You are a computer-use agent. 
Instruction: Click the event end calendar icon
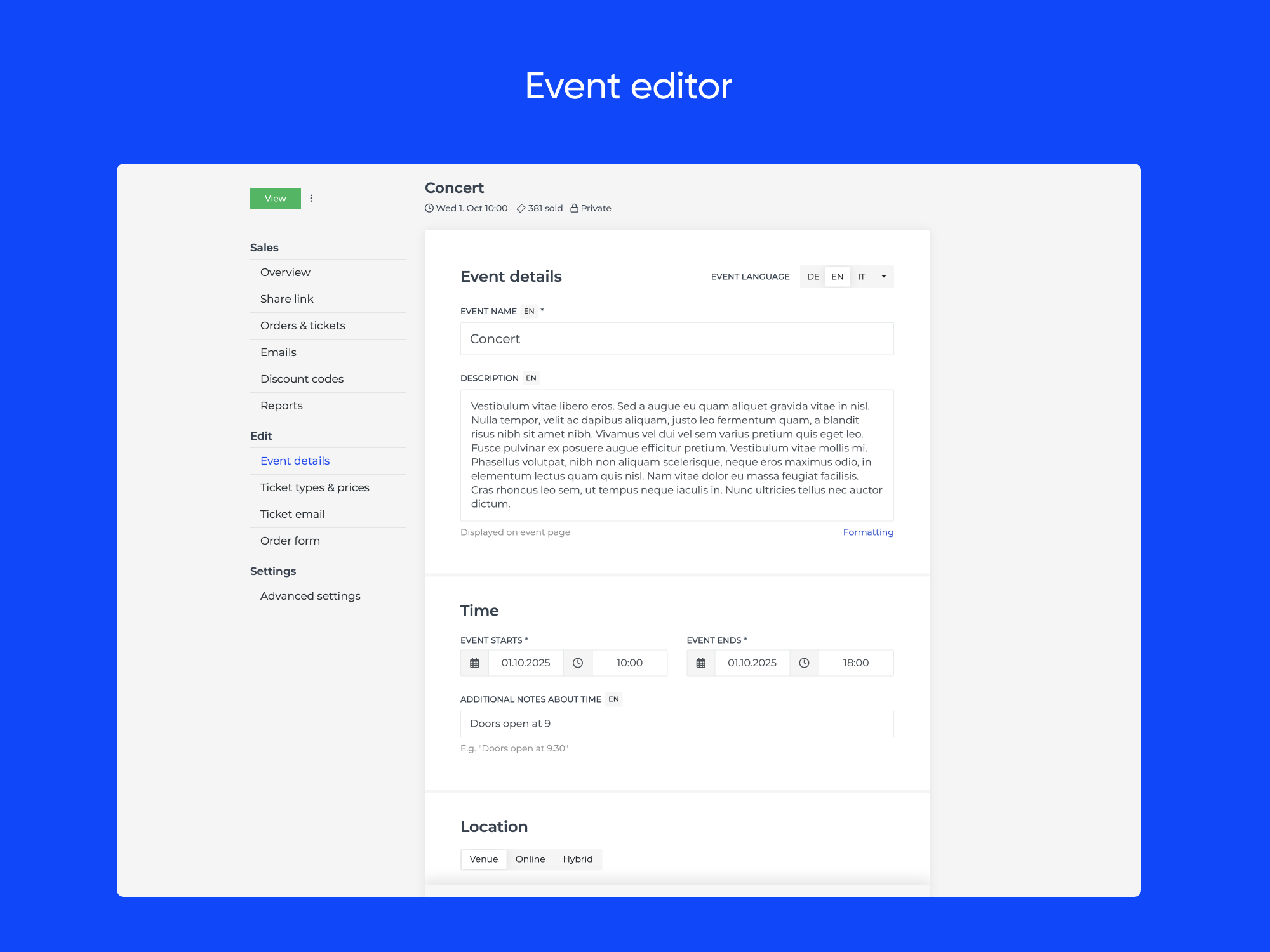[700, 663]
